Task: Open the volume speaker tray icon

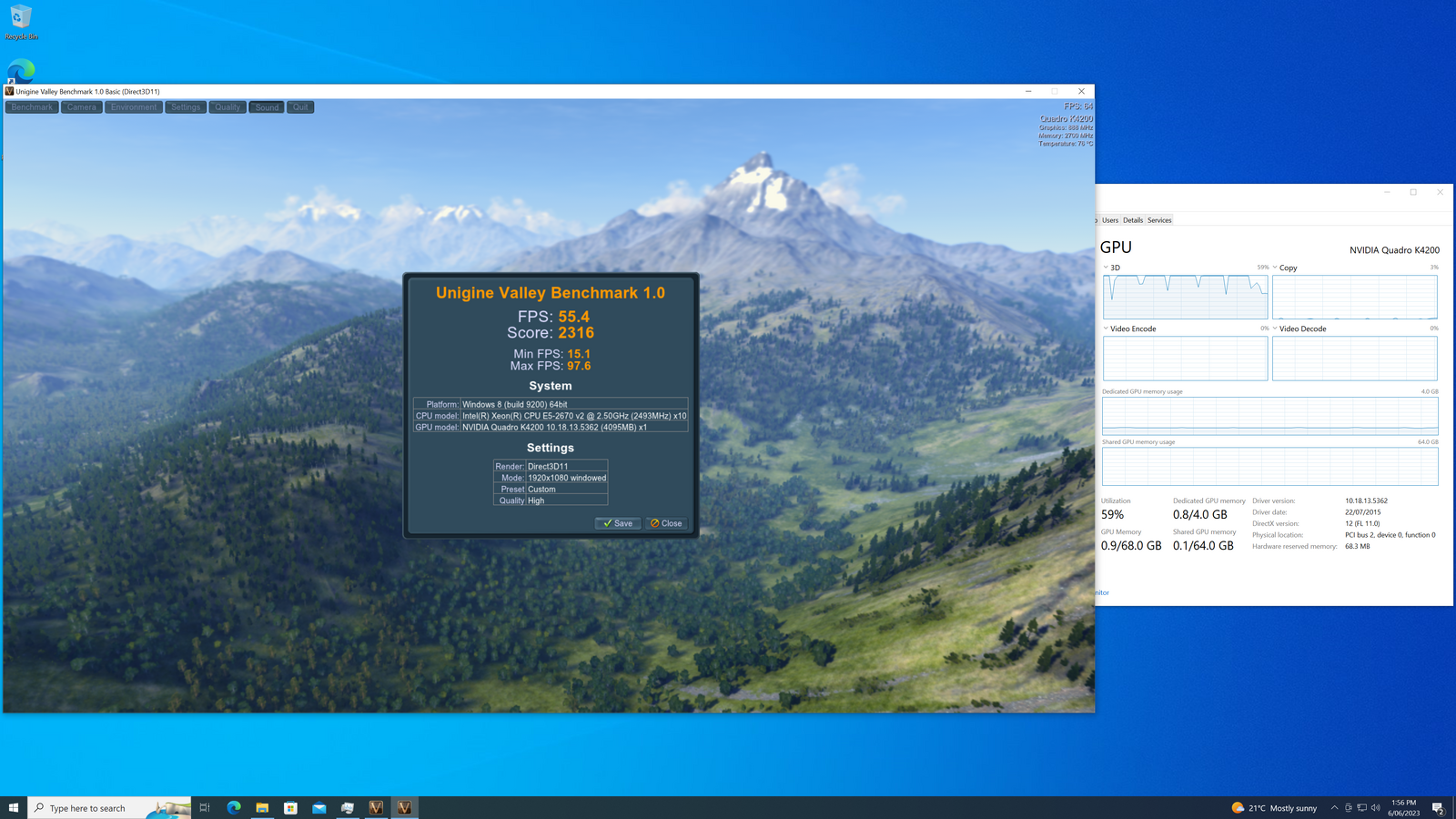Action: (1376, 808)
